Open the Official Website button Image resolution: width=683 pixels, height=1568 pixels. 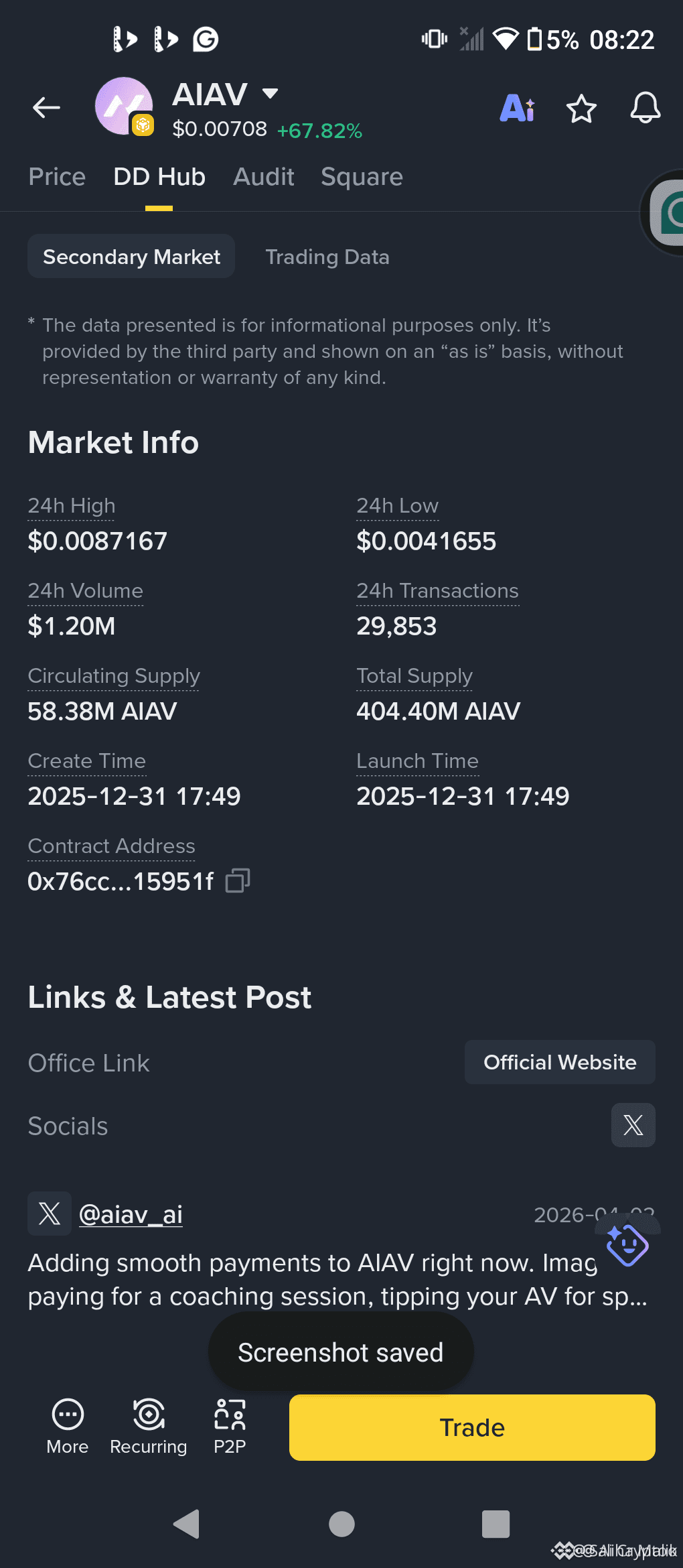tap(560, 1062)
